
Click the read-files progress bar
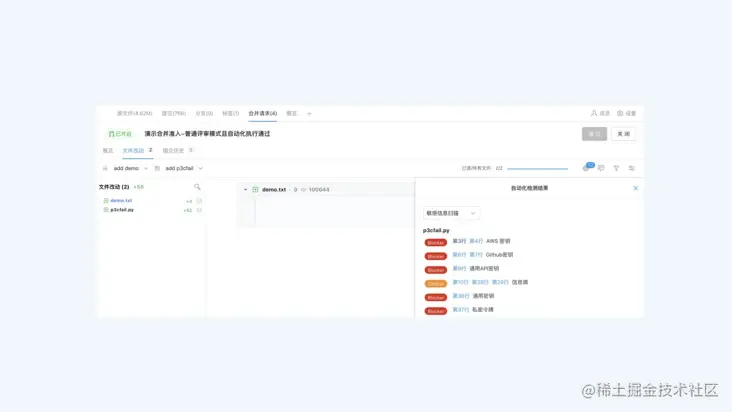tap(537, 168)
